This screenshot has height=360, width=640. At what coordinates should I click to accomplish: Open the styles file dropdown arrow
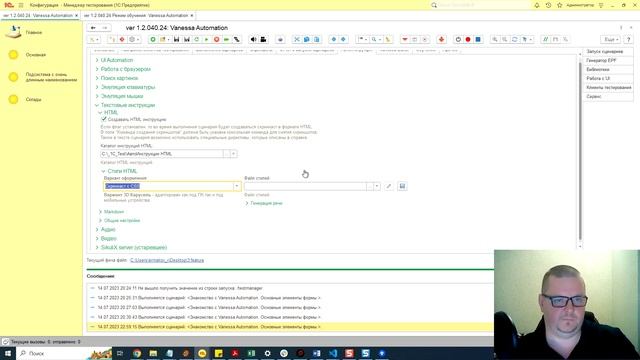[377, 186]
